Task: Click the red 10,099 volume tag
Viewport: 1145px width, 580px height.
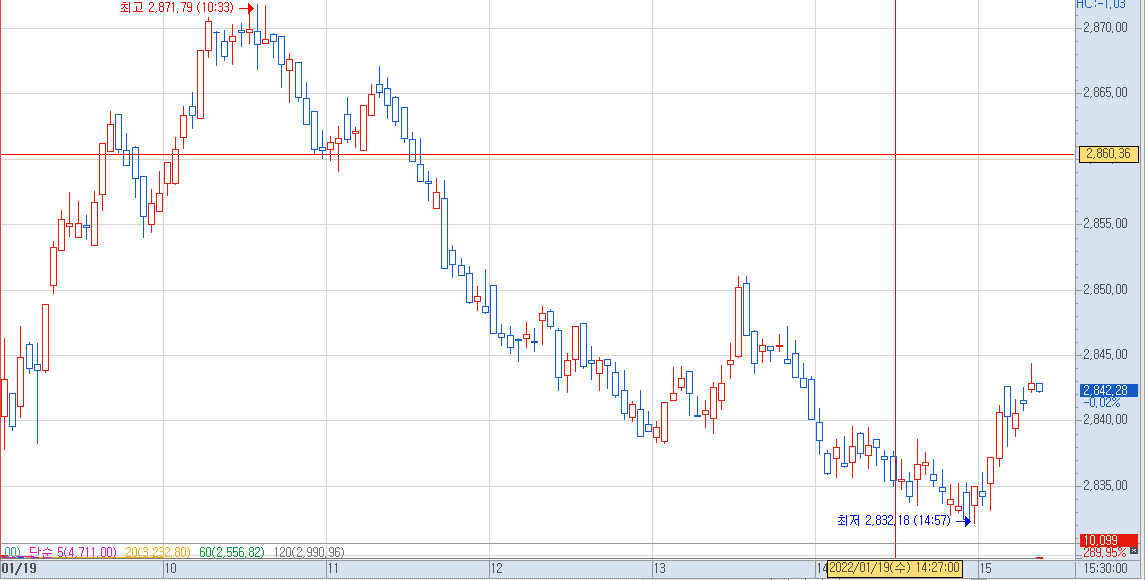Action: (1108, 541)
